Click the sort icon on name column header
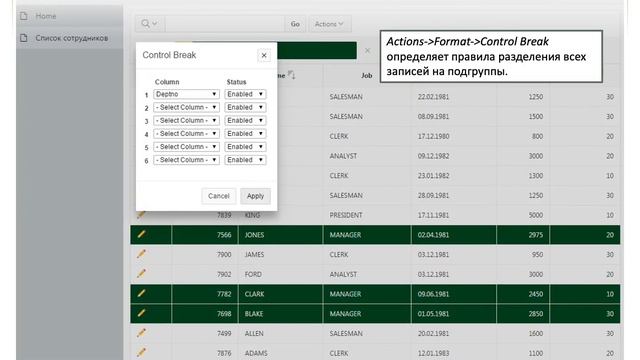The image size is (640, 360). click(291, 75)
